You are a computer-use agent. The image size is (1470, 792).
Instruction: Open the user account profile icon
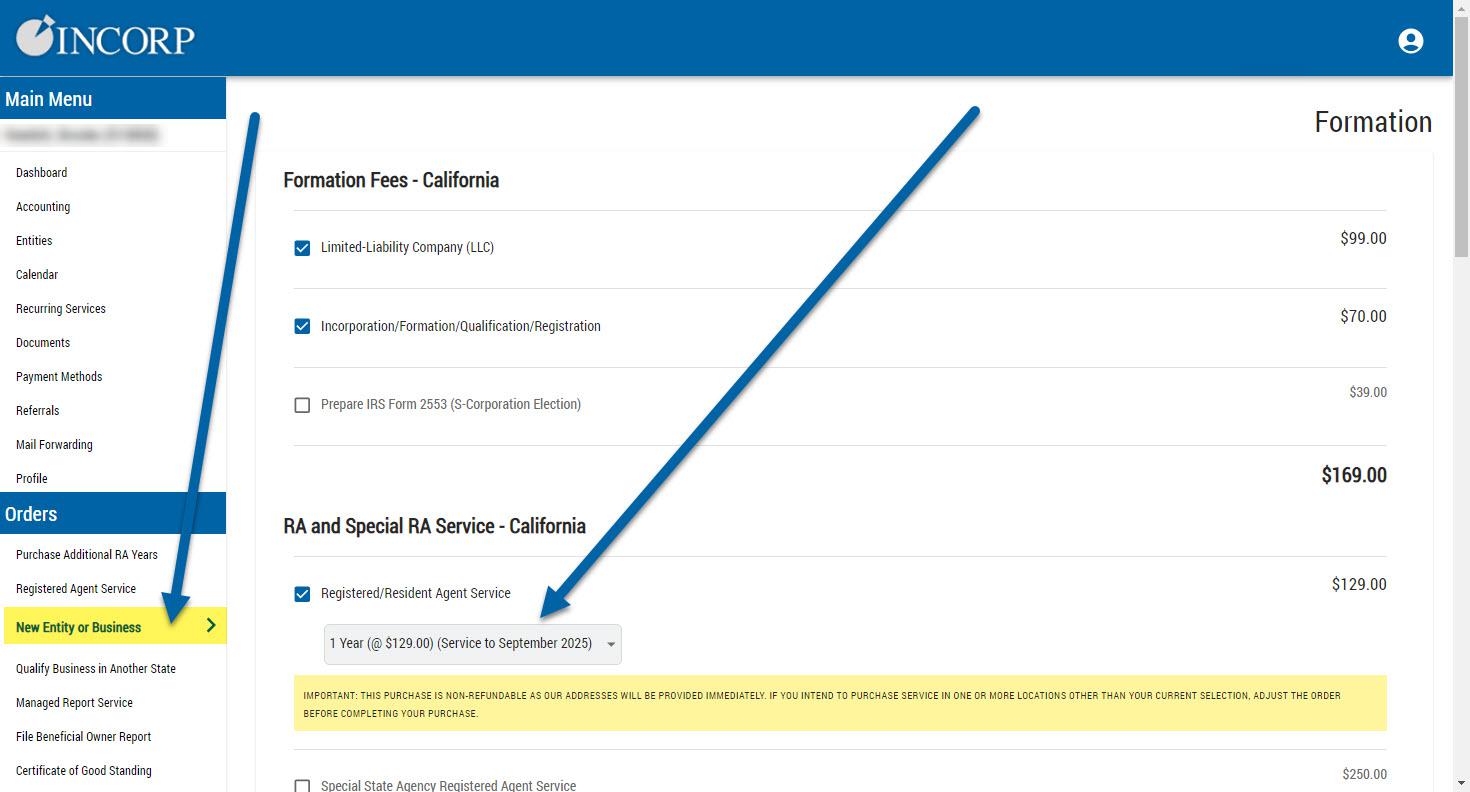[1410, 41]
